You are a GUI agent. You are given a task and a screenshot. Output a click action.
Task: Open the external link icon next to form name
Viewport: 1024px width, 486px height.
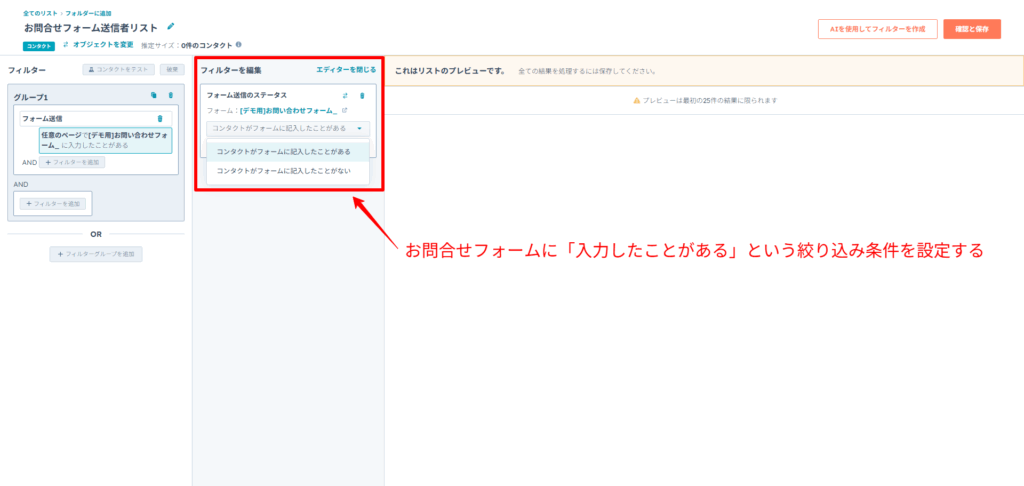tap(345, 110)
